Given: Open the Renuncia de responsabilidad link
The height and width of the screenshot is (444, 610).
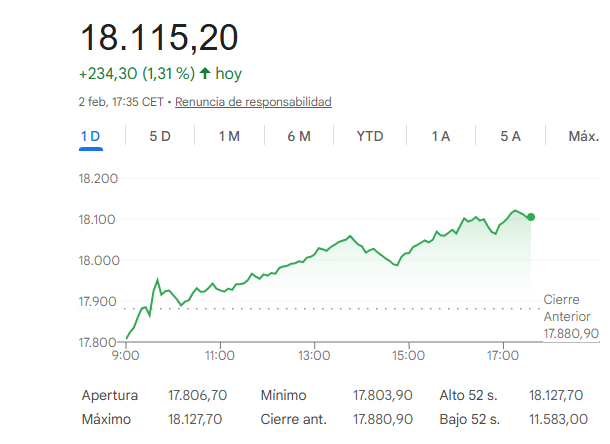Looking at the screenshot, I should 253,102.
